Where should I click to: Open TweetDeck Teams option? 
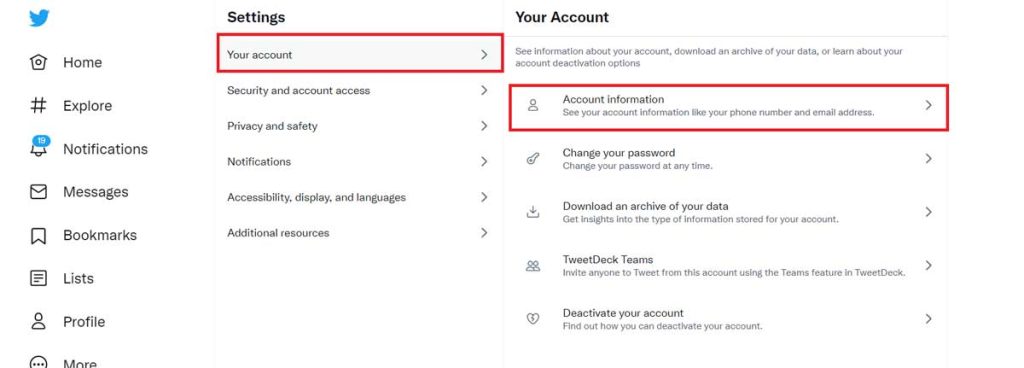(x=728, y=266)
